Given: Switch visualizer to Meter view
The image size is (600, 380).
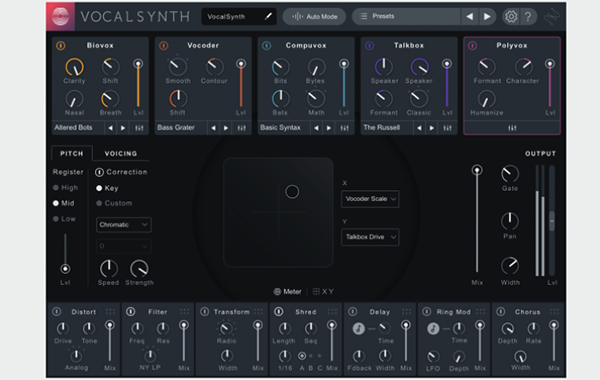Looking at the screenshot, I should coord(287,292).
